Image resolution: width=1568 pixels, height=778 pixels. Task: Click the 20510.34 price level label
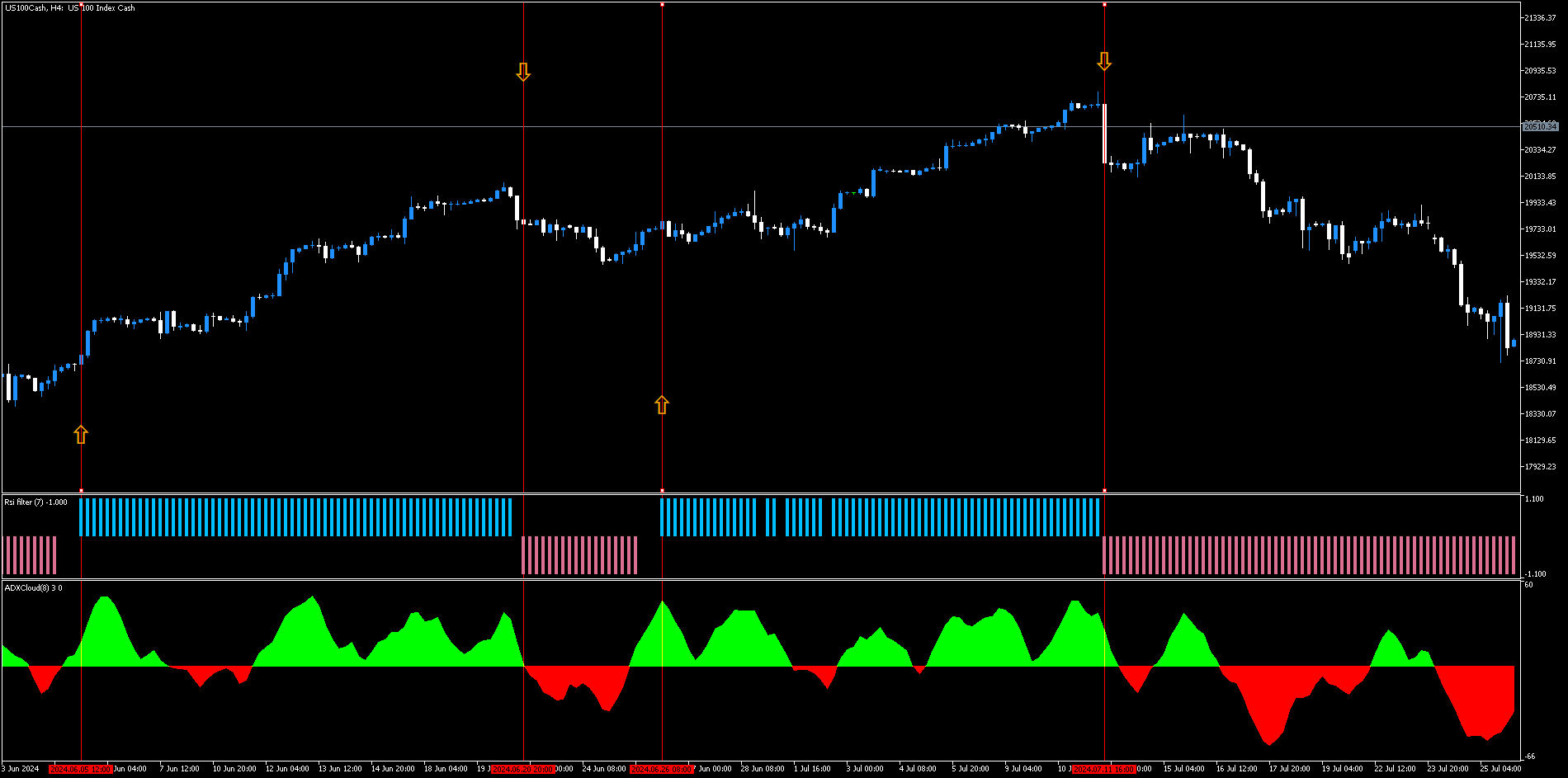pos(1540,126)
